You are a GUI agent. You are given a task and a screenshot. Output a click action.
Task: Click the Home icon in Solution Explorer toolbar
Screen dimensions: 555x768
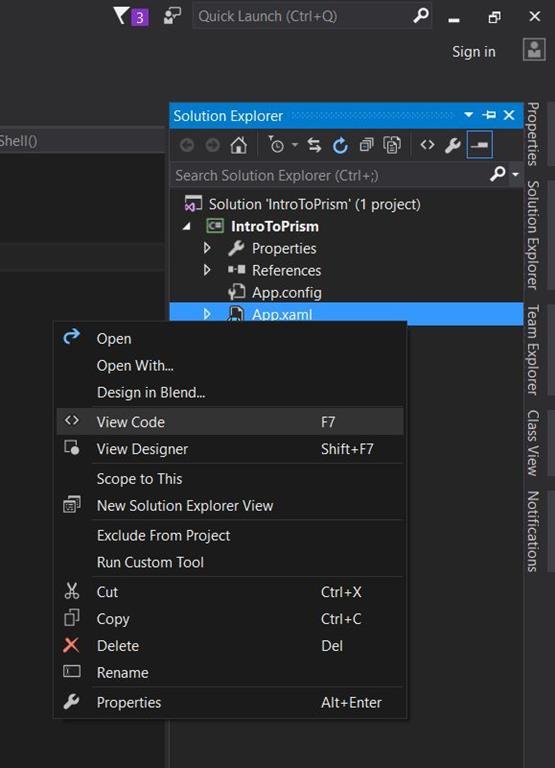pyautogui.click(x=239, y=145)
